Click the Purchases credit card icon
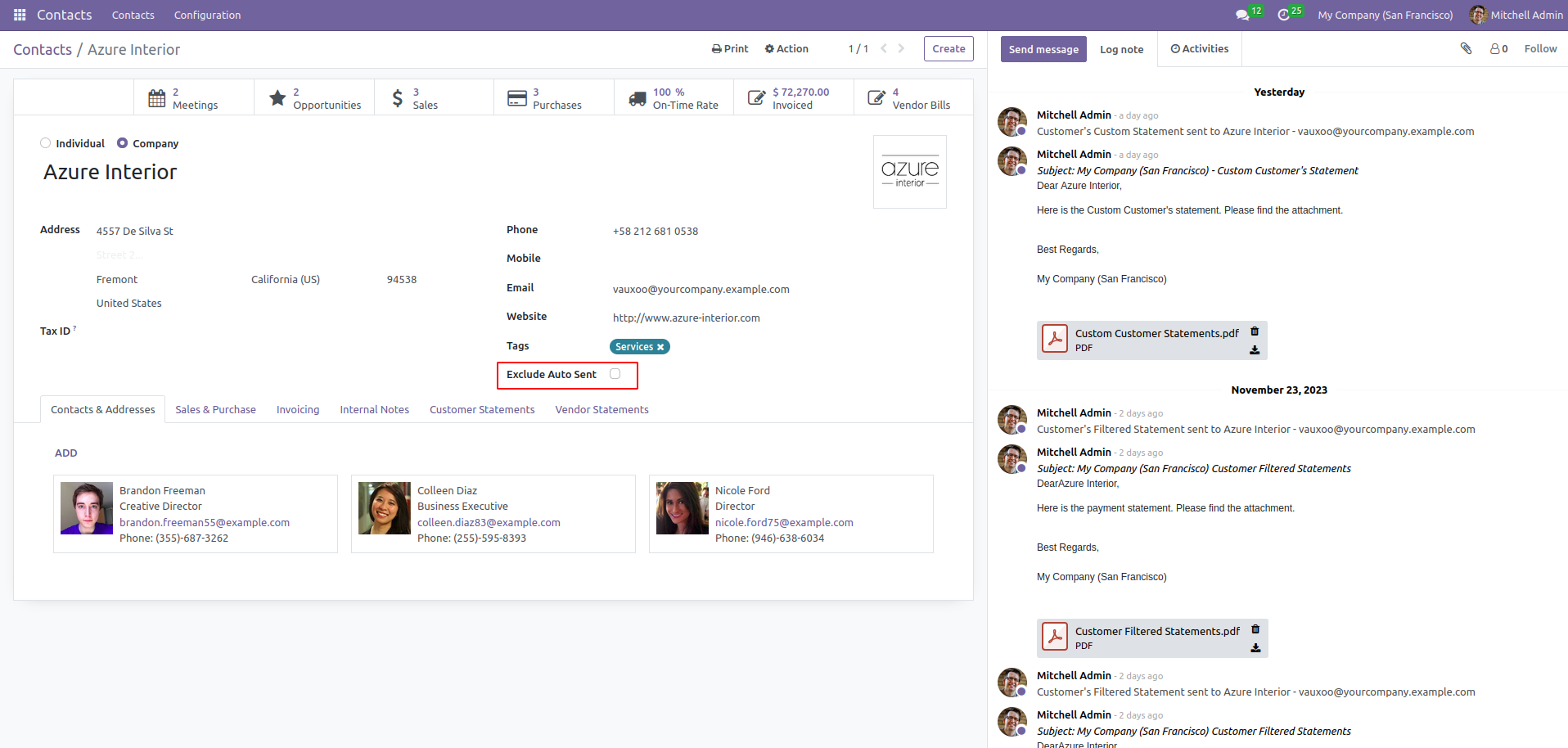 (517, 98)
